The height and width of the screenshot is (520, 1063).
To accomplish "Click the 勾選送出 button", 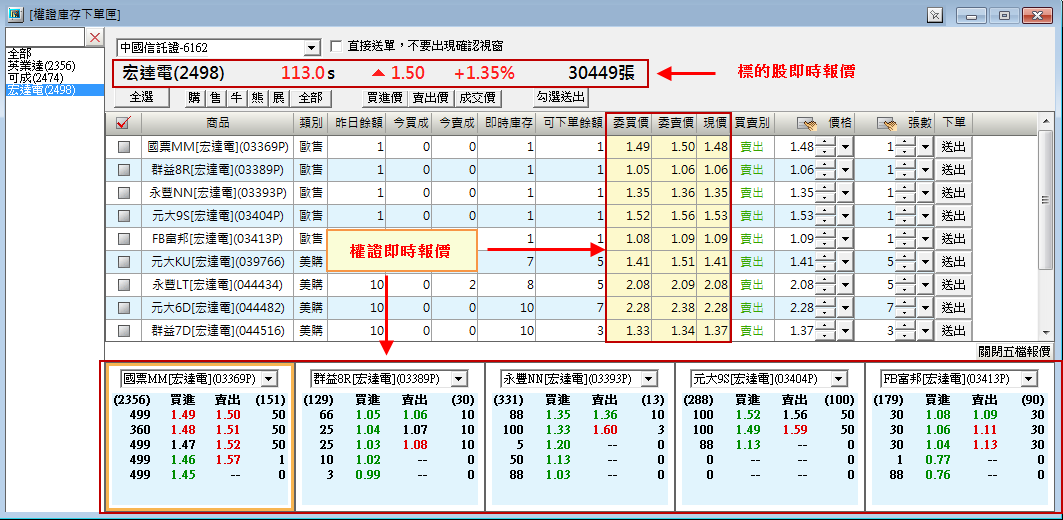I will click(559, 98).
